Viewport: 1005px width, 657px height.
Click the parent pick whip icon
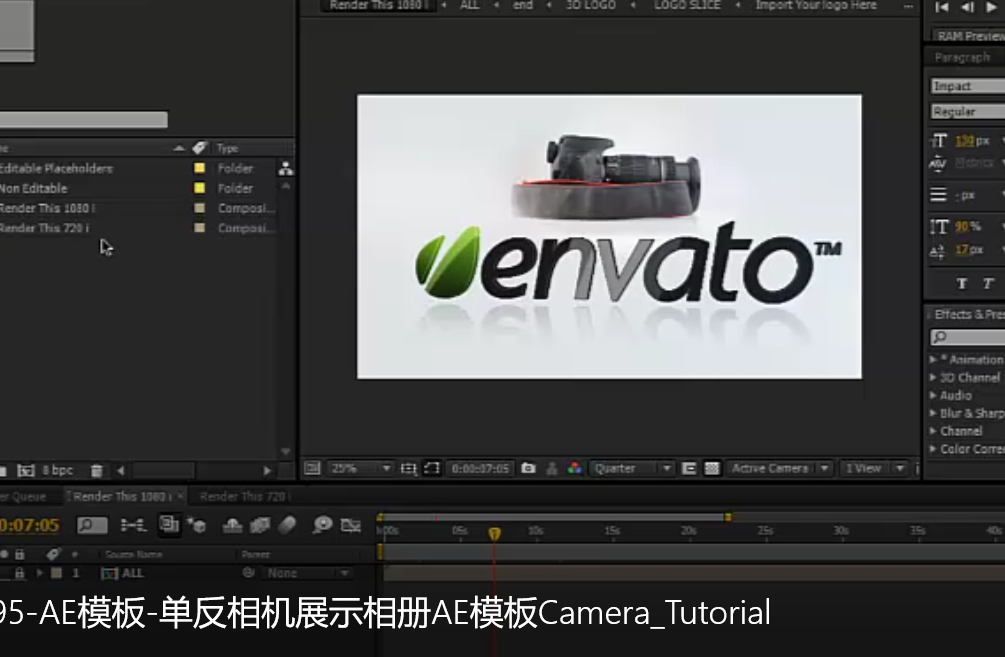pyautogui.click(x=249, y=572)
